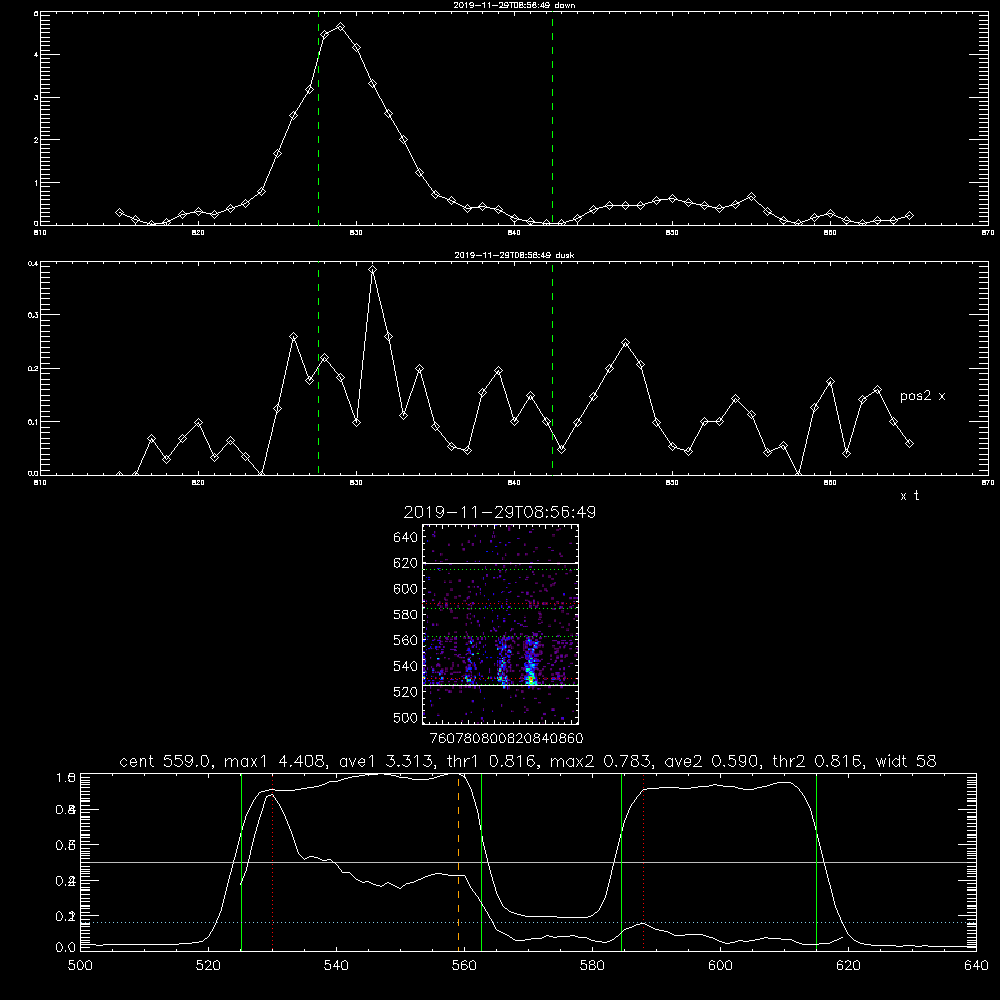Click the green vertical line at 525 in profile plot
Screen dimensions: 1000x1000
(241, 861)
